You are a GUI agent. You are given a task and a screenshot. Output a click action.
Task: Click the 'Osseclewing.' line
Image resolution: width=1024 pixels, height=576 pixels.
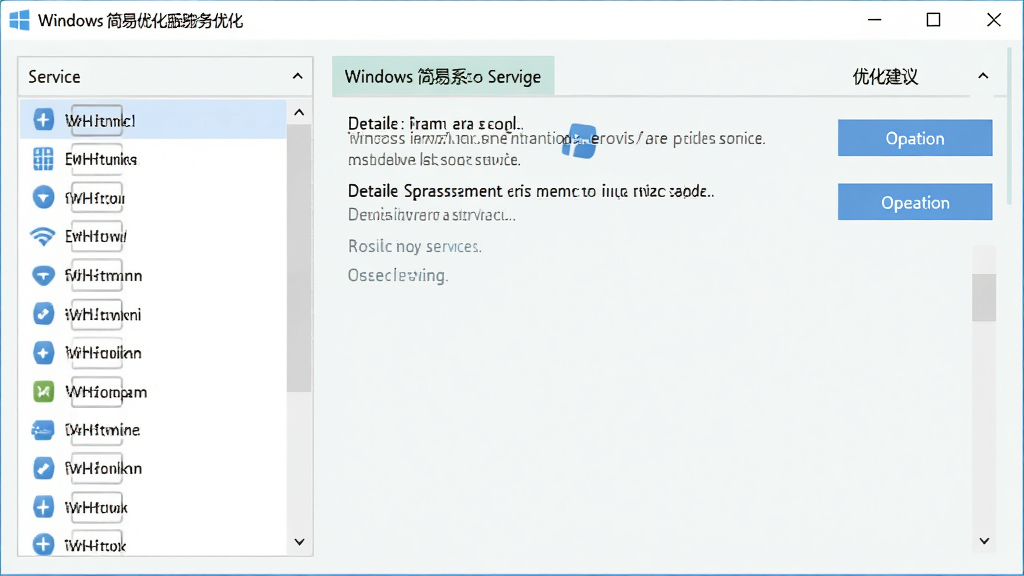398,276
